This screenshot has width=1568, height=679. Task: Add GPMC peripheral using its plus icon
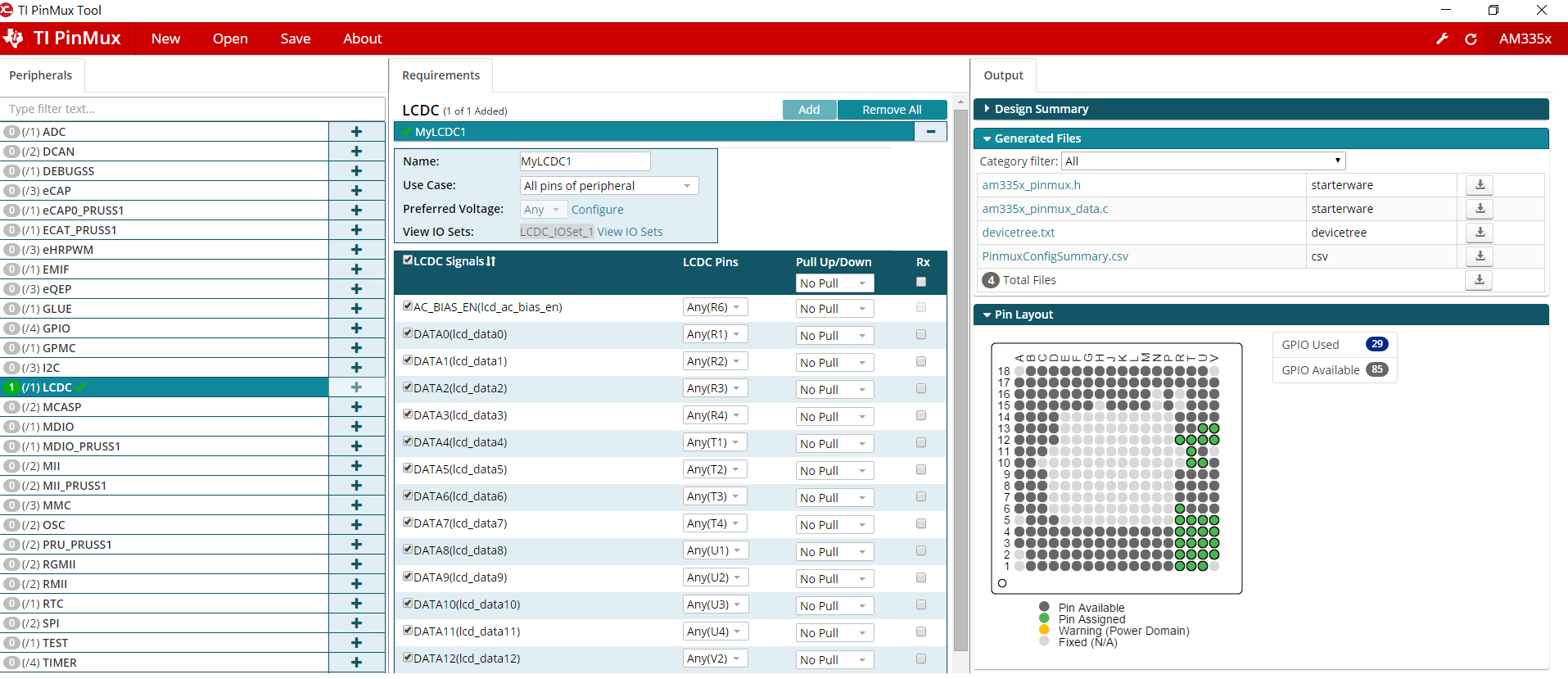coord(356,348)
